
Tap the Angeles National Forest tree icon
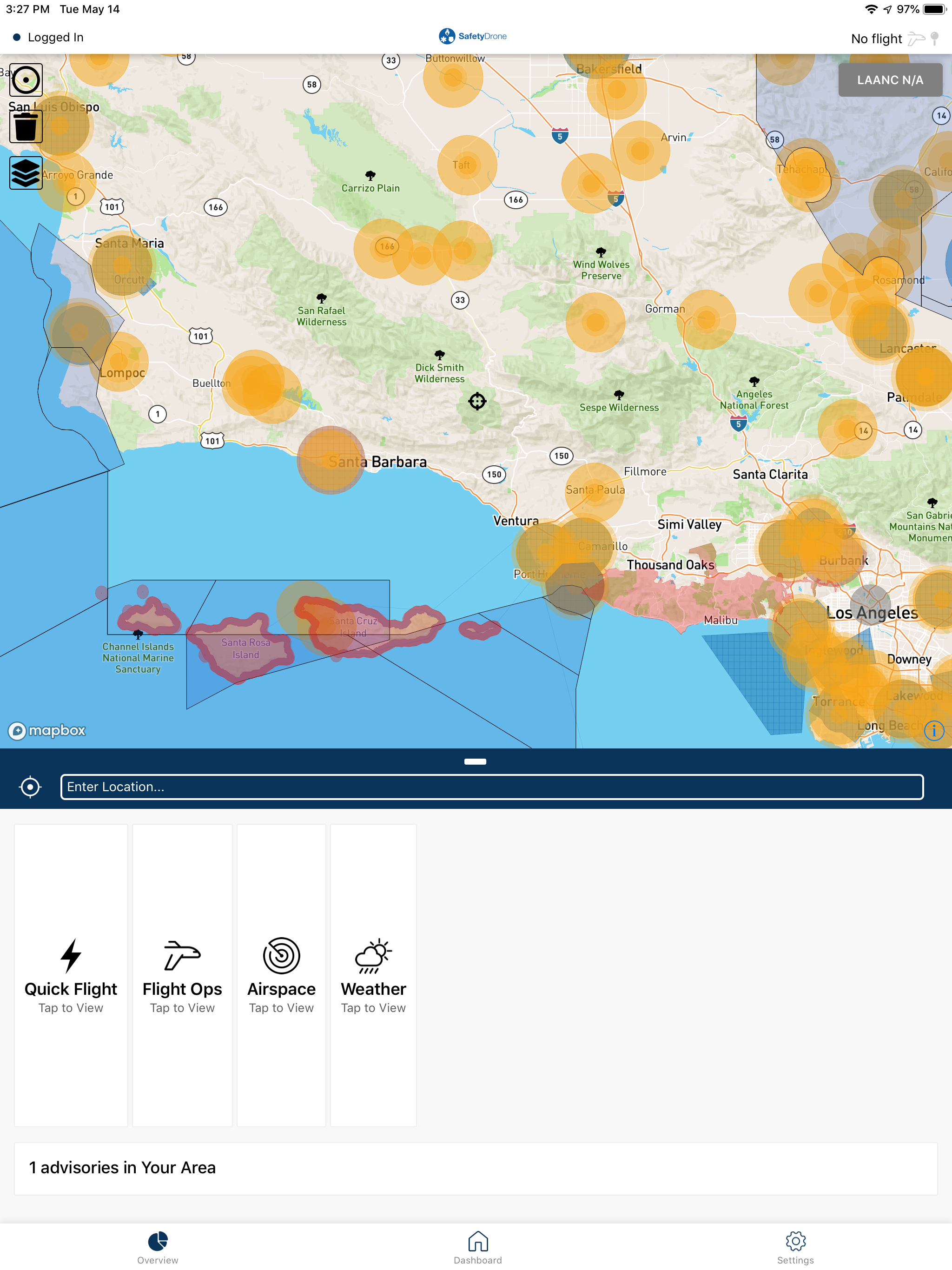point(754,382)
